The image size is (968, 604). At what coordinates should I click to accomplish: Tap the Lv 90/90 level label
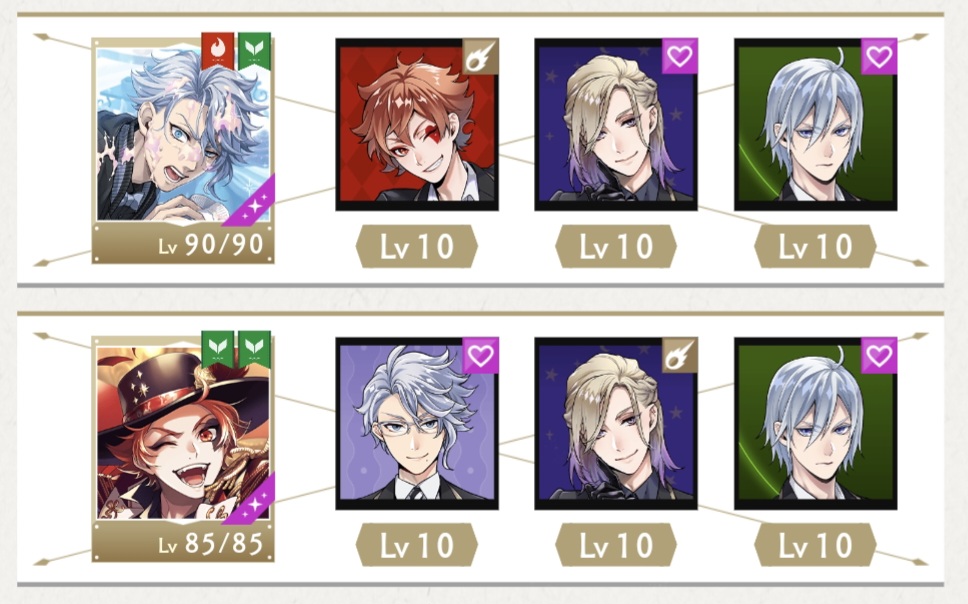point(211,245)
